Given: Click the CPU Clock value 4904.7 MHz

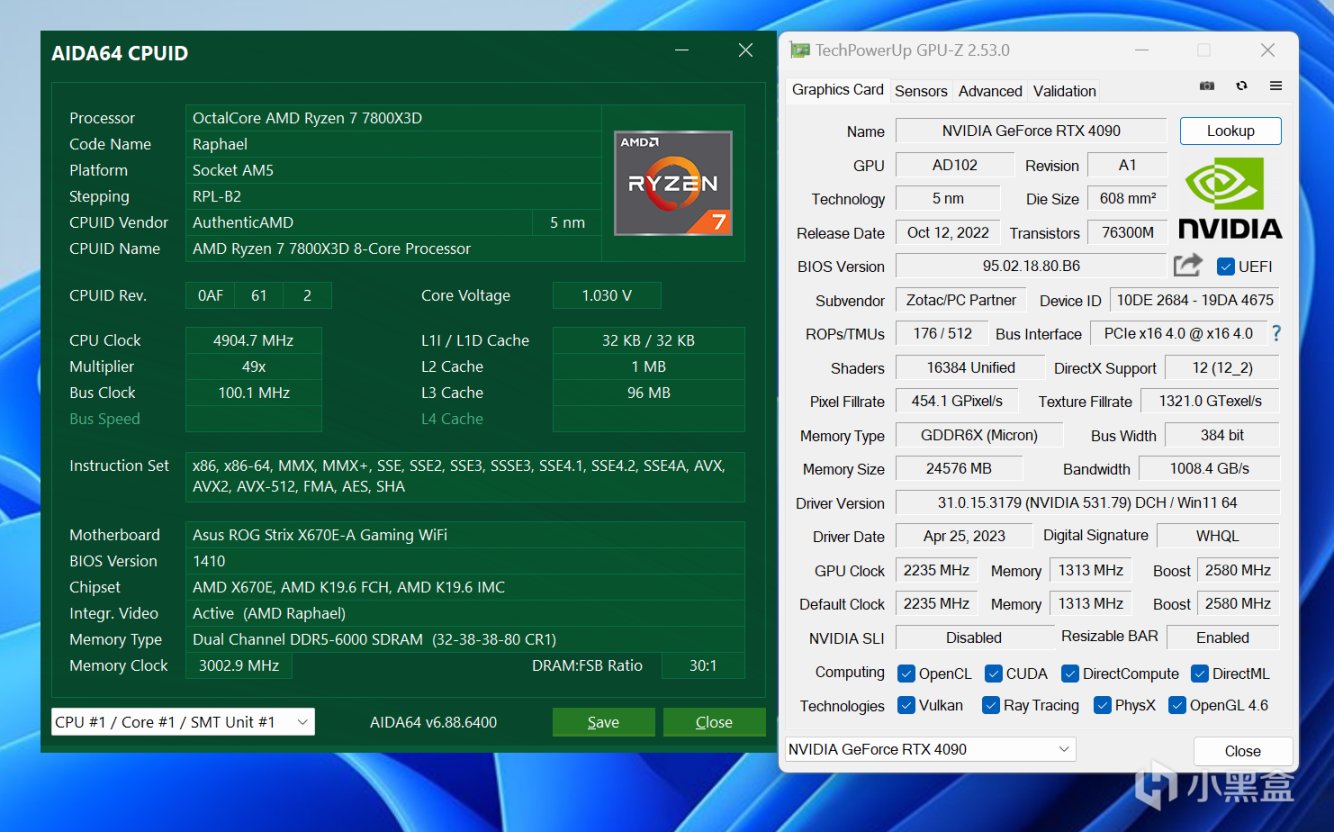Looking at the screenshot, I should click(x=253, y=340).
